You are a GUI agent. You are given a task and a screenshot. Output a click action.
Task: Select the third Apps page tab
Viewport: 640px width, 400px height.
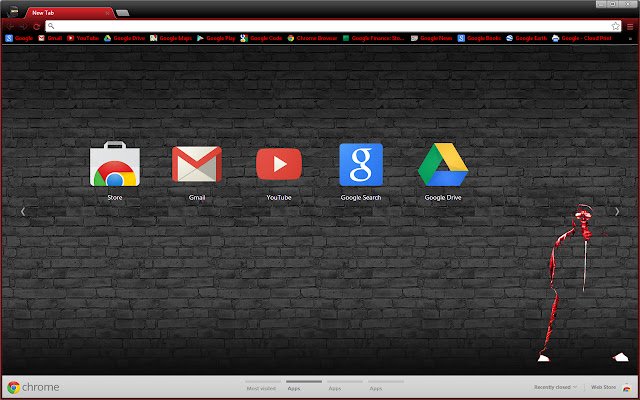pyautogui.click(x=386, y=385)
